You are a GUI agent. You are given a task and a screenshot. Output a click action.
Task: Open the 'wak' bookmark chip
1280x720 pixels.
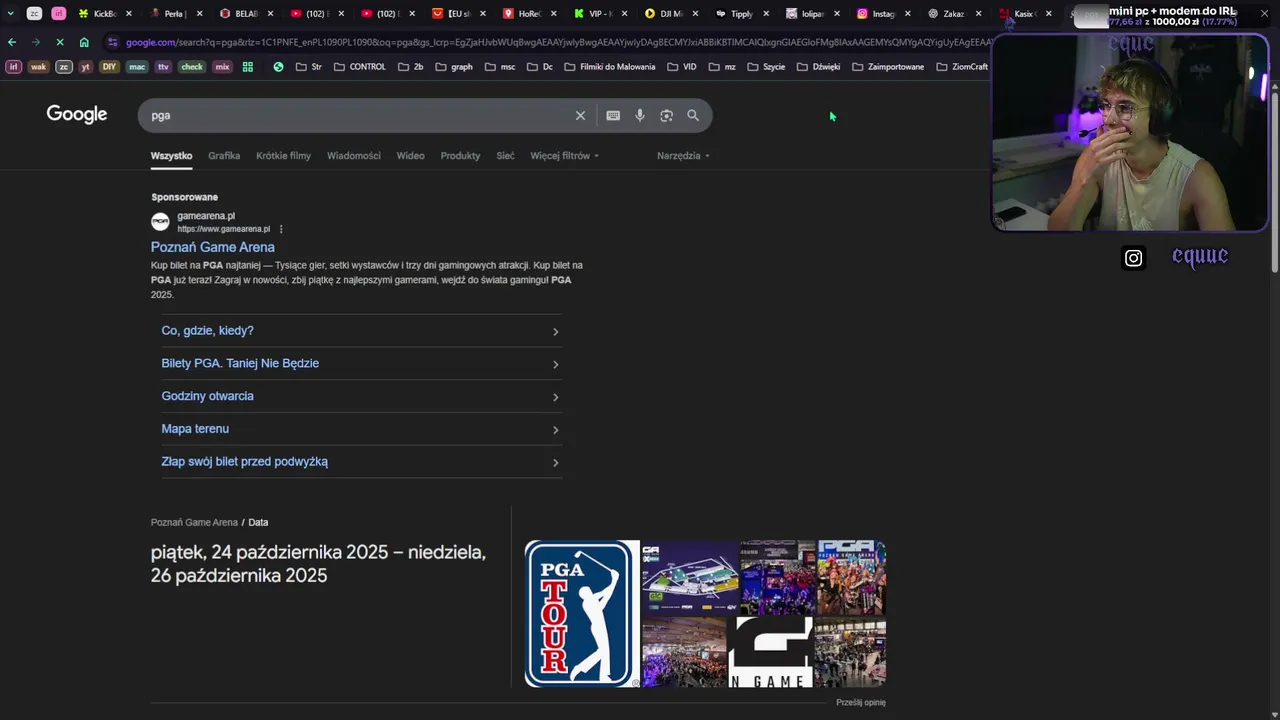pyautogui.click(x=38, y=67)
